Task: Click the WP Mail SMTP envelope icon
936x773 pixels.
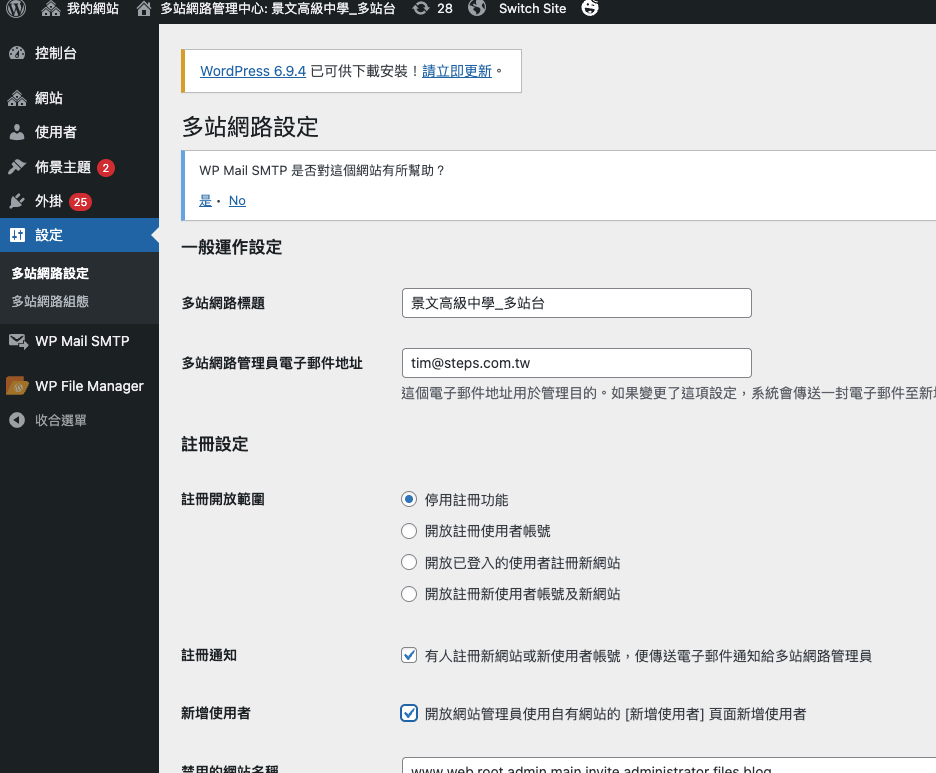Action: [19, 341]
